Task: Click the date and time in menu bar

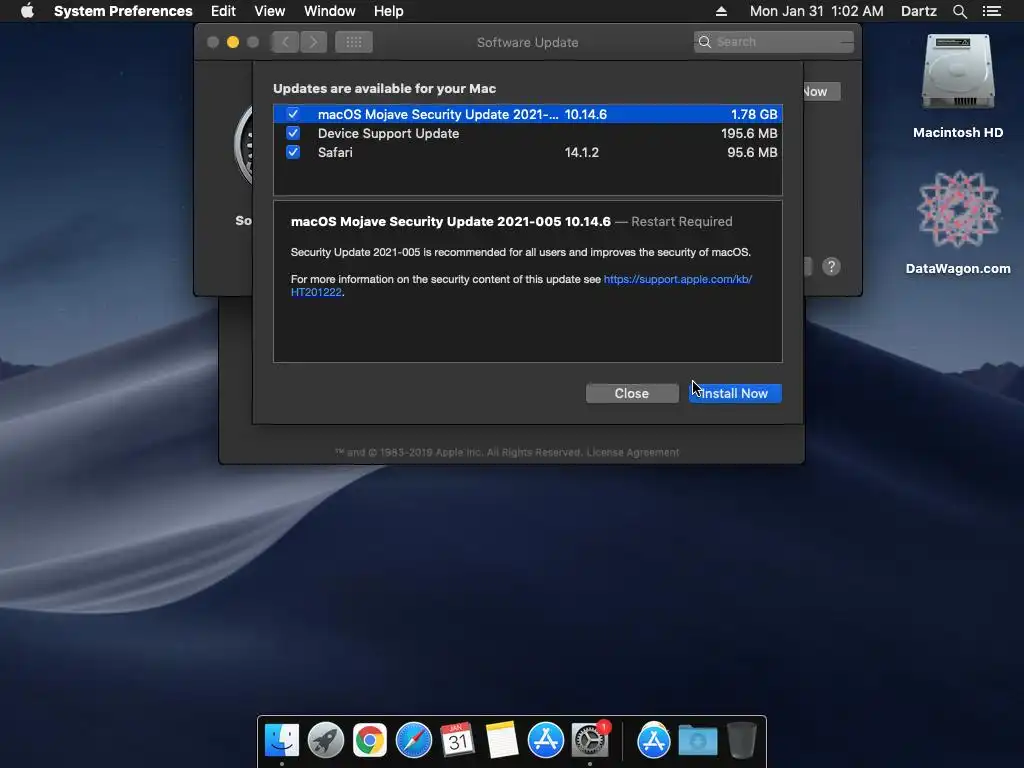Action: click(x=816, y=11)
